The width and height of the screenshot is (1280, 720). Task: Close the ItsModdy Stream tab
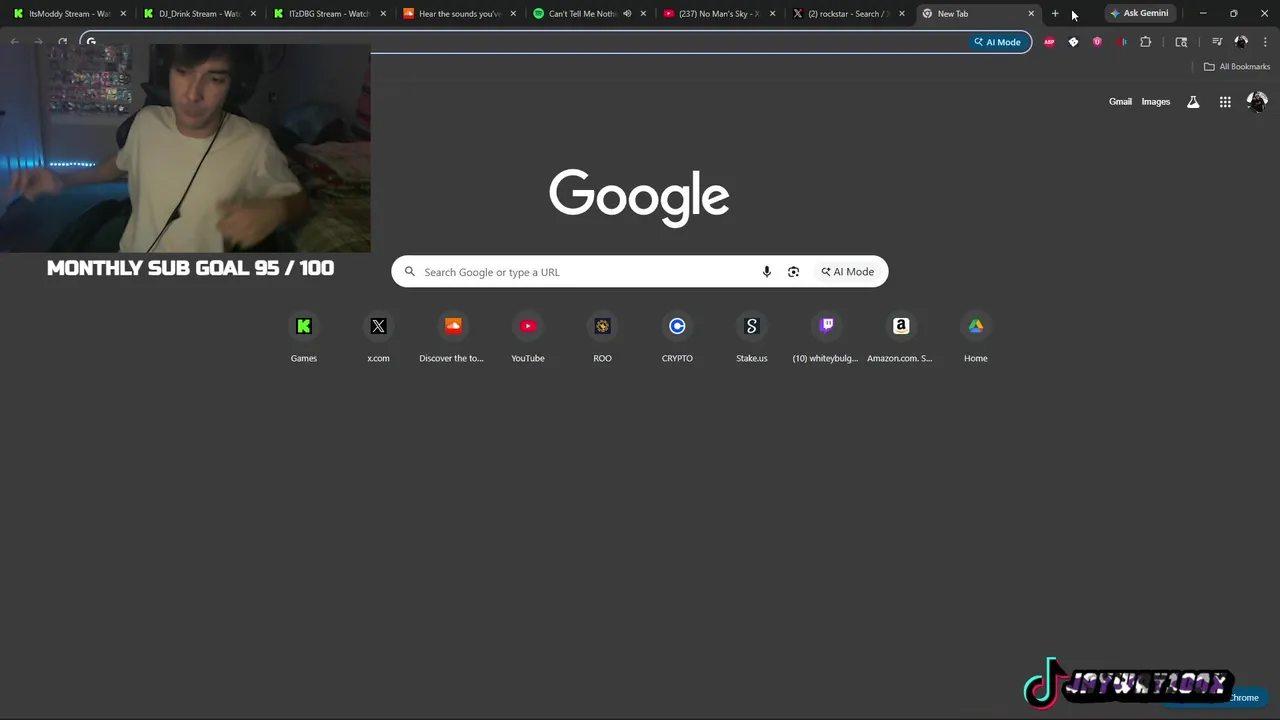pos(123,14)
